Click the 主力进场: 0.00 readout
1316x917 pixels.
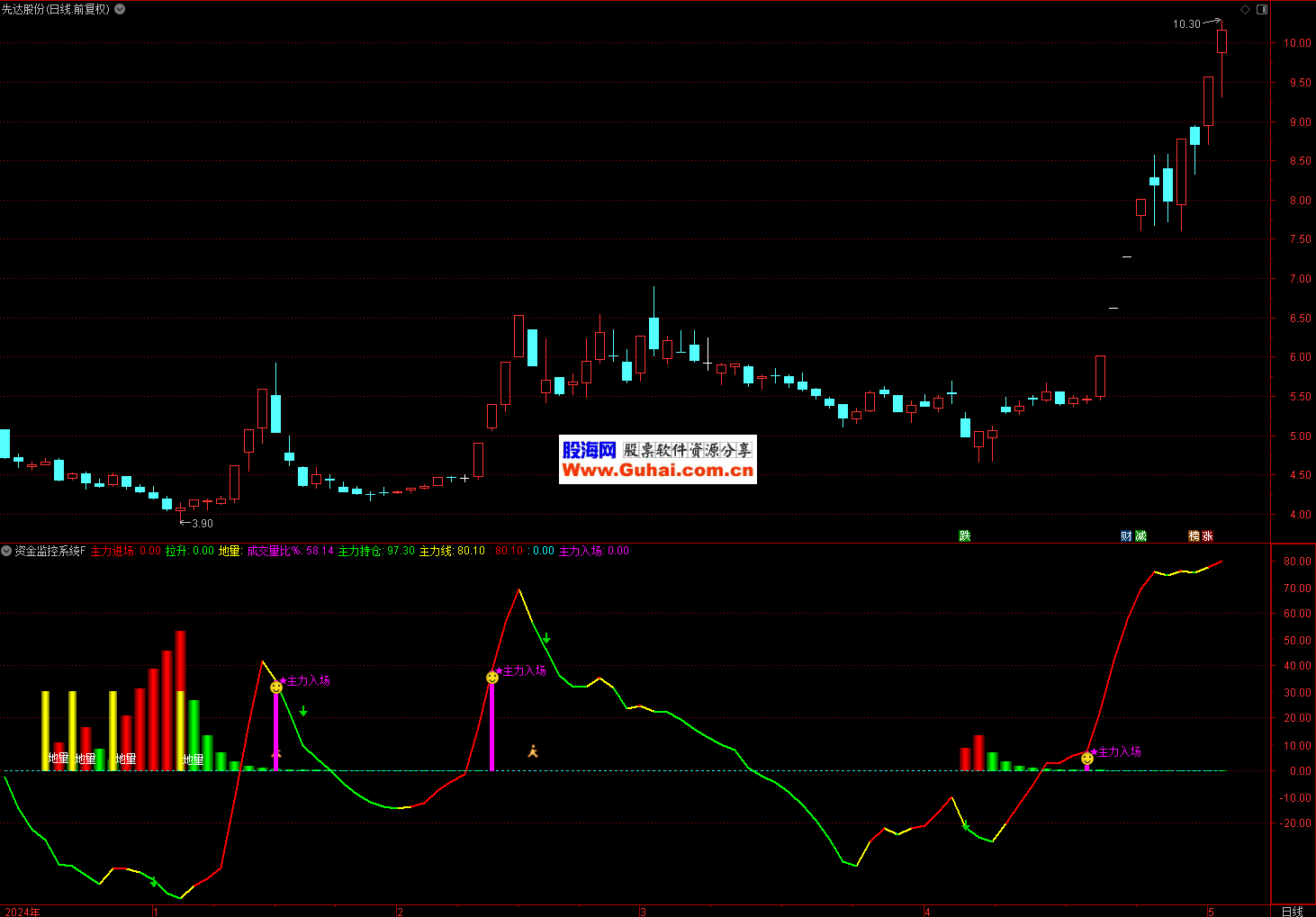pos(126,551)
